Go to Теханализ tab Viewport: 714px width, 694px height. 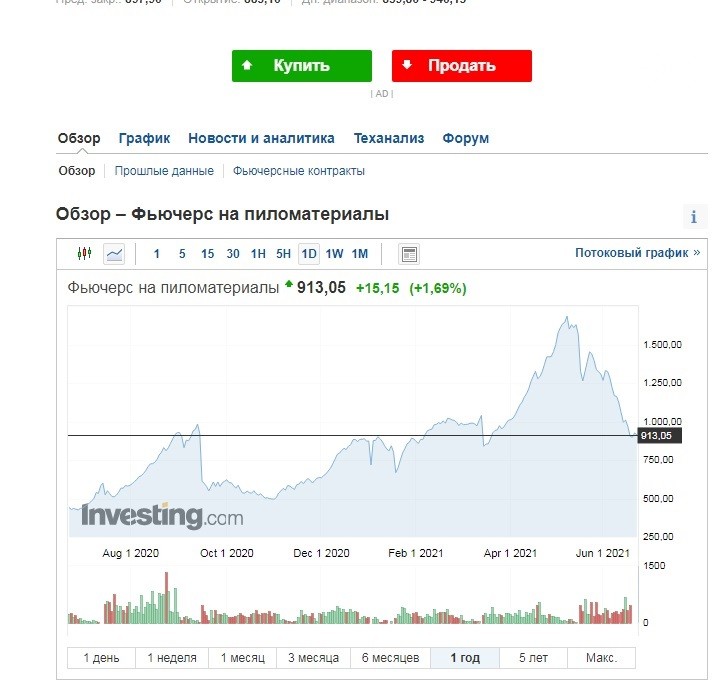point(389,138)
